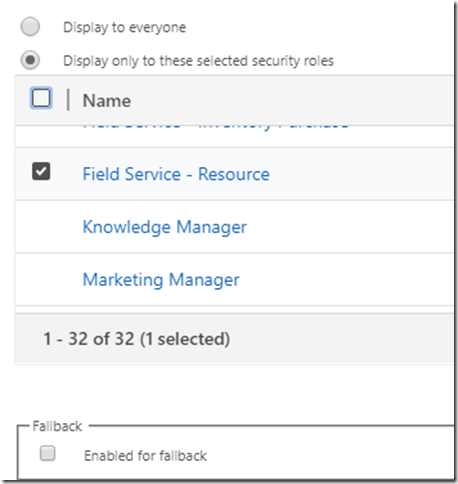Enable the "Enabled for fallback" checkbox
The width and height of the screenshot is (458, 484).
[47, 453]
